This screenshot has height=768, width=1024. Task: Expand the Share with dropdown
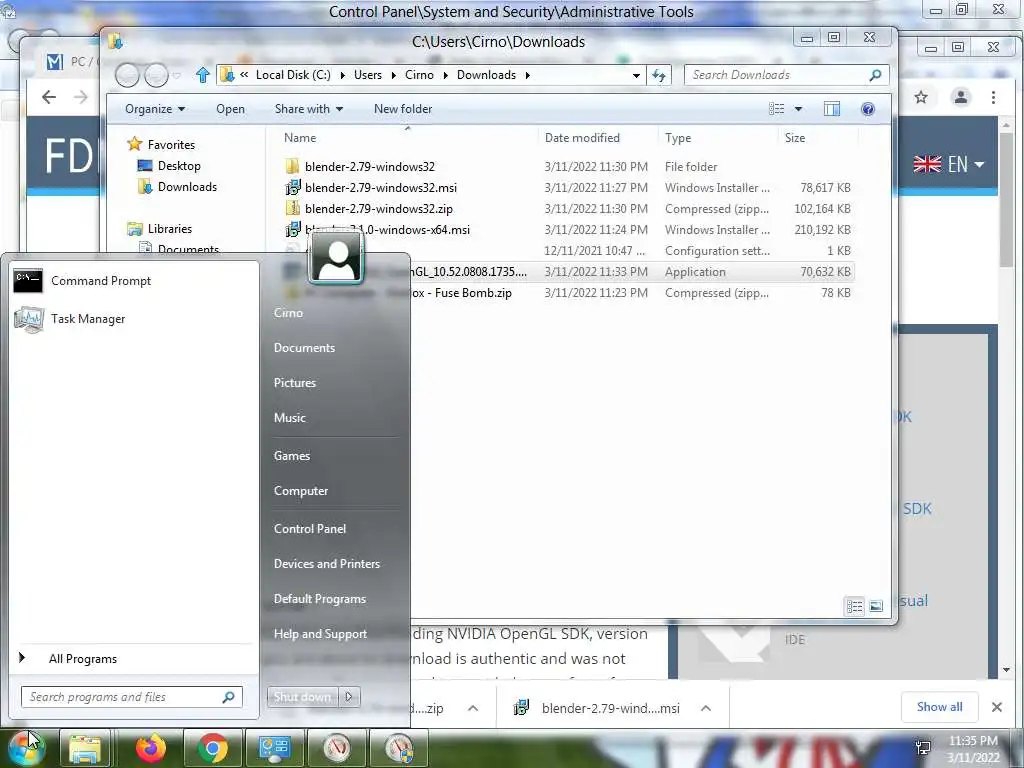pyautogui.click(x=309, y=109)
